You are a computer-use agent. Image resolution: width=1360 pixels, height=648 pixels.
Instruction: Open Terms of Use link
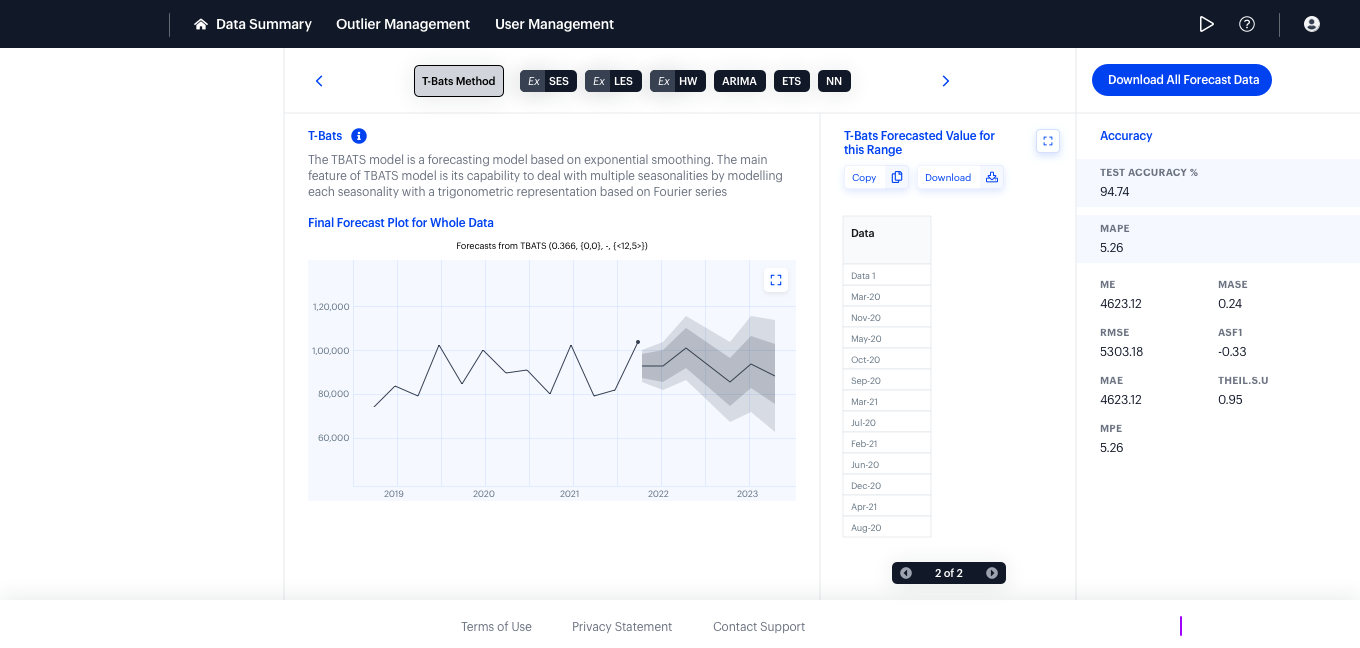(496, 627)
